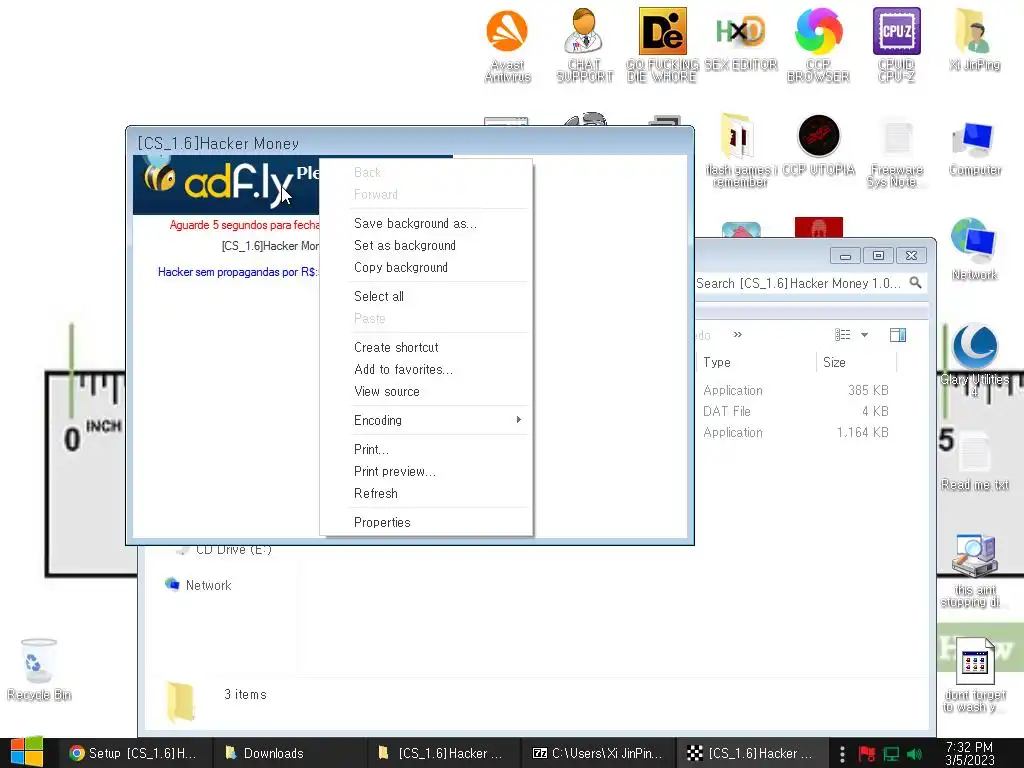The image size is (1024, 768).
Task: Select the 385 KB Application row
Action: pos(795,390)
